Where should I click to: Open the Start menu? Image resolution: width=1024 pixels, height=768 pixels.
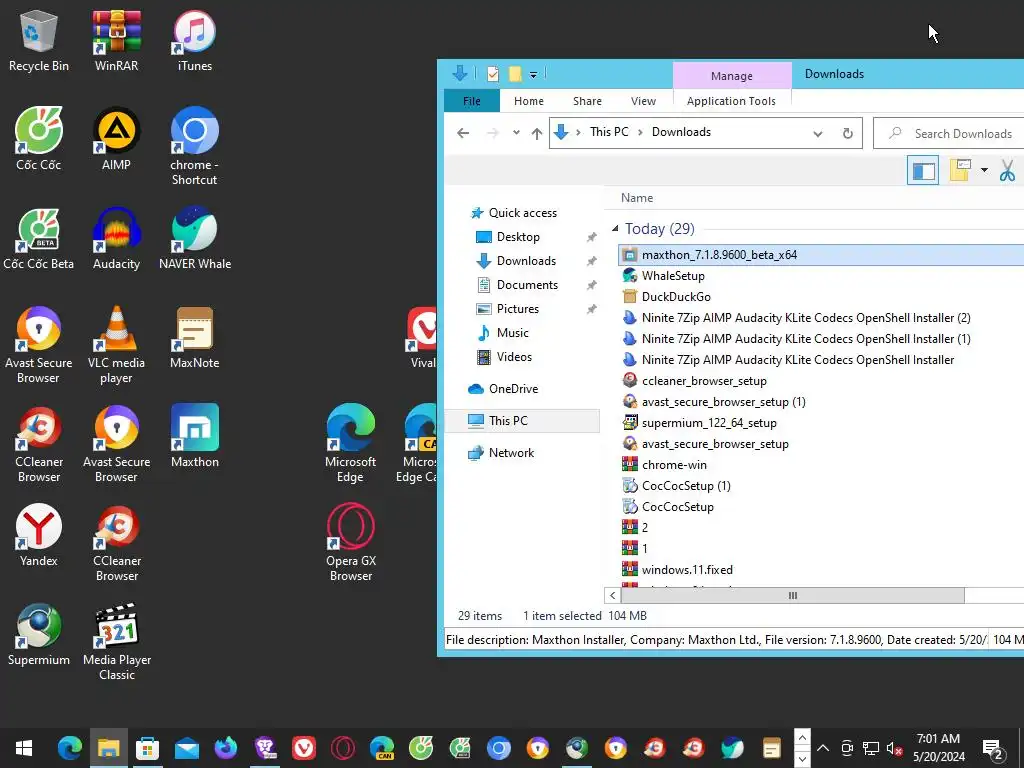[x=24, y=748]
